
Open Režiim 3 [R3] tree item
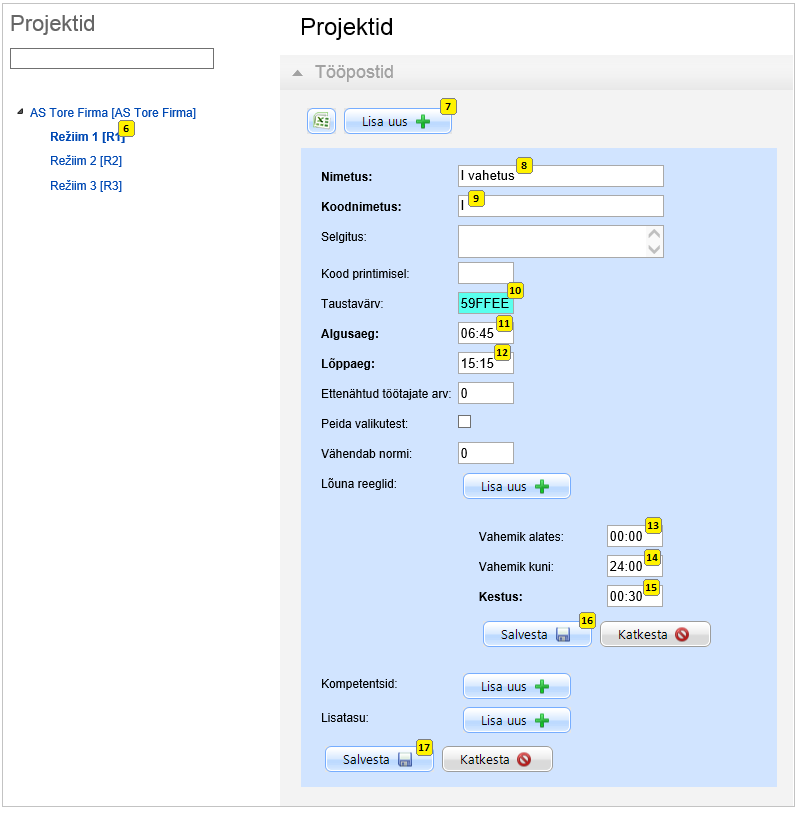click(x=86, y=186)
